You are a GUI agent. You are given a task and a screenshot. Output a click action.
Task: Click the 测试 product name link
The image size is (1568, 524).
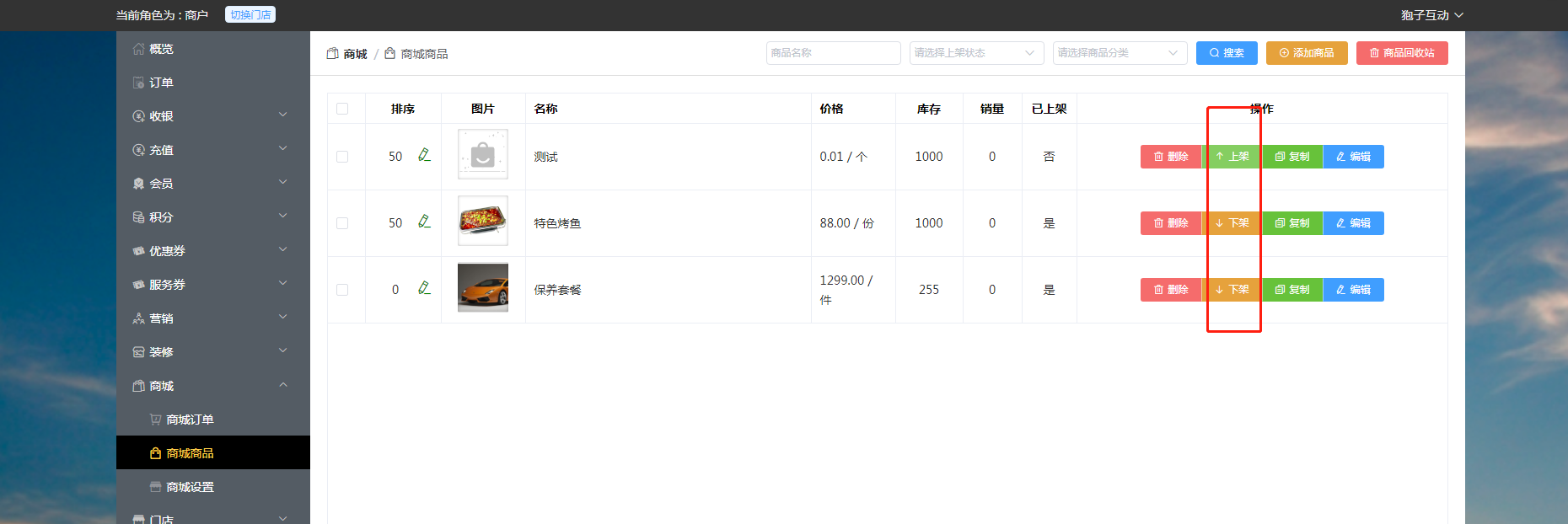click(x=545, y=157)
